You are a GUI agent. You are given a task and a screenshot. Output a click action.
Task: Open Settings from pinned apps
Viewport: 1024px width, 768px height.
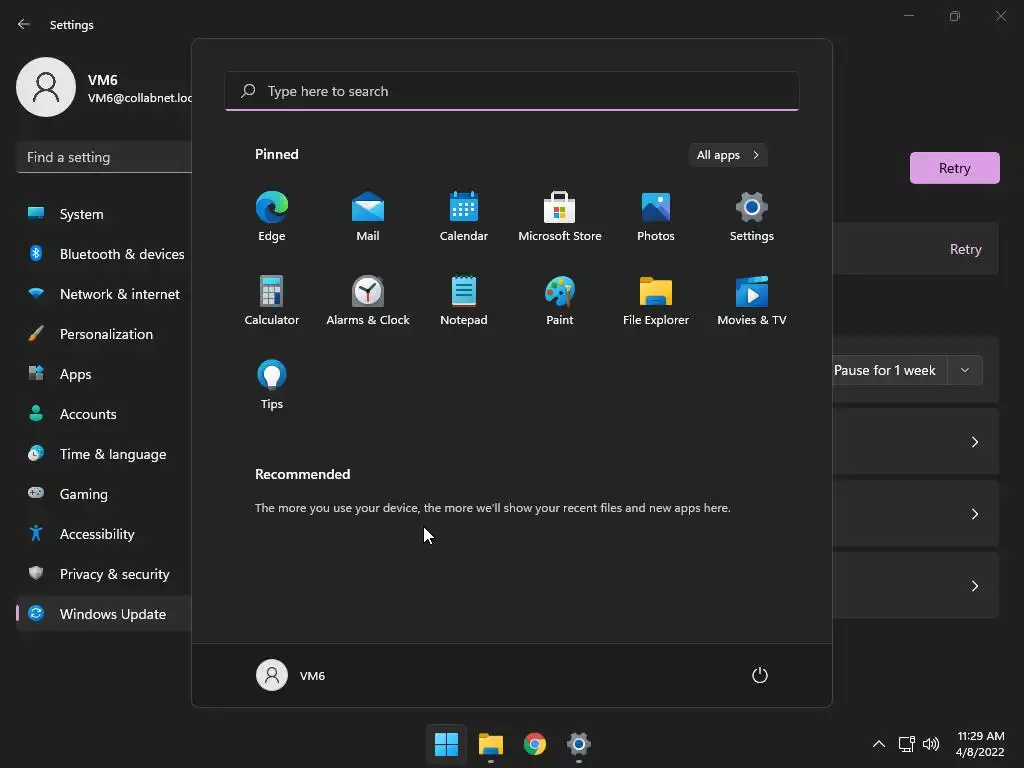[752, 217]
